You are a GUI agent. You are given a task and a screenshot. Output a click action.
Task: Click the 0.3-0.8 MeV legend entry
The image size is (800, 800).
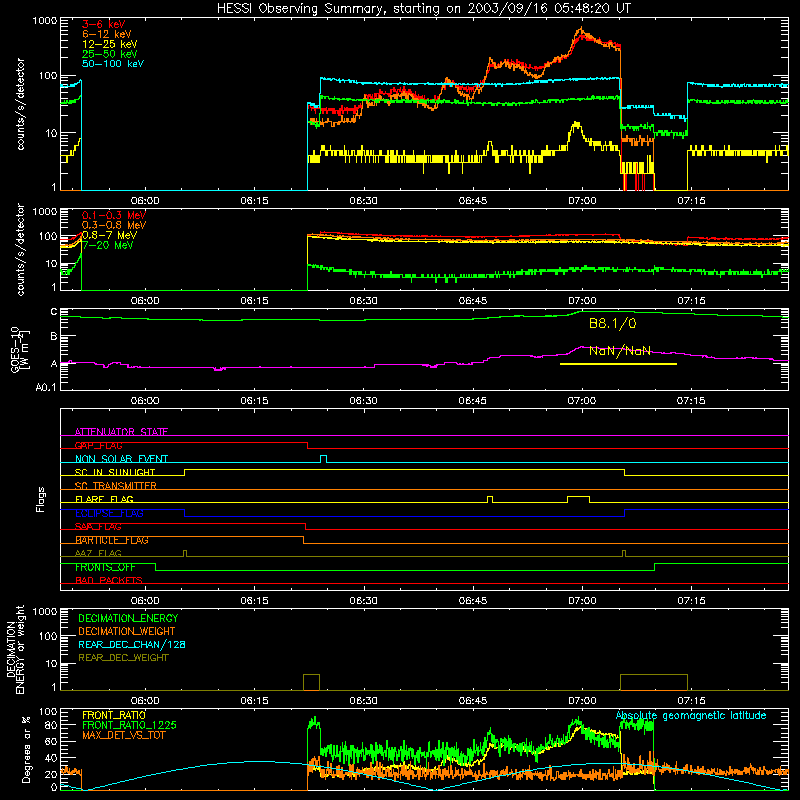pos(114,225)
